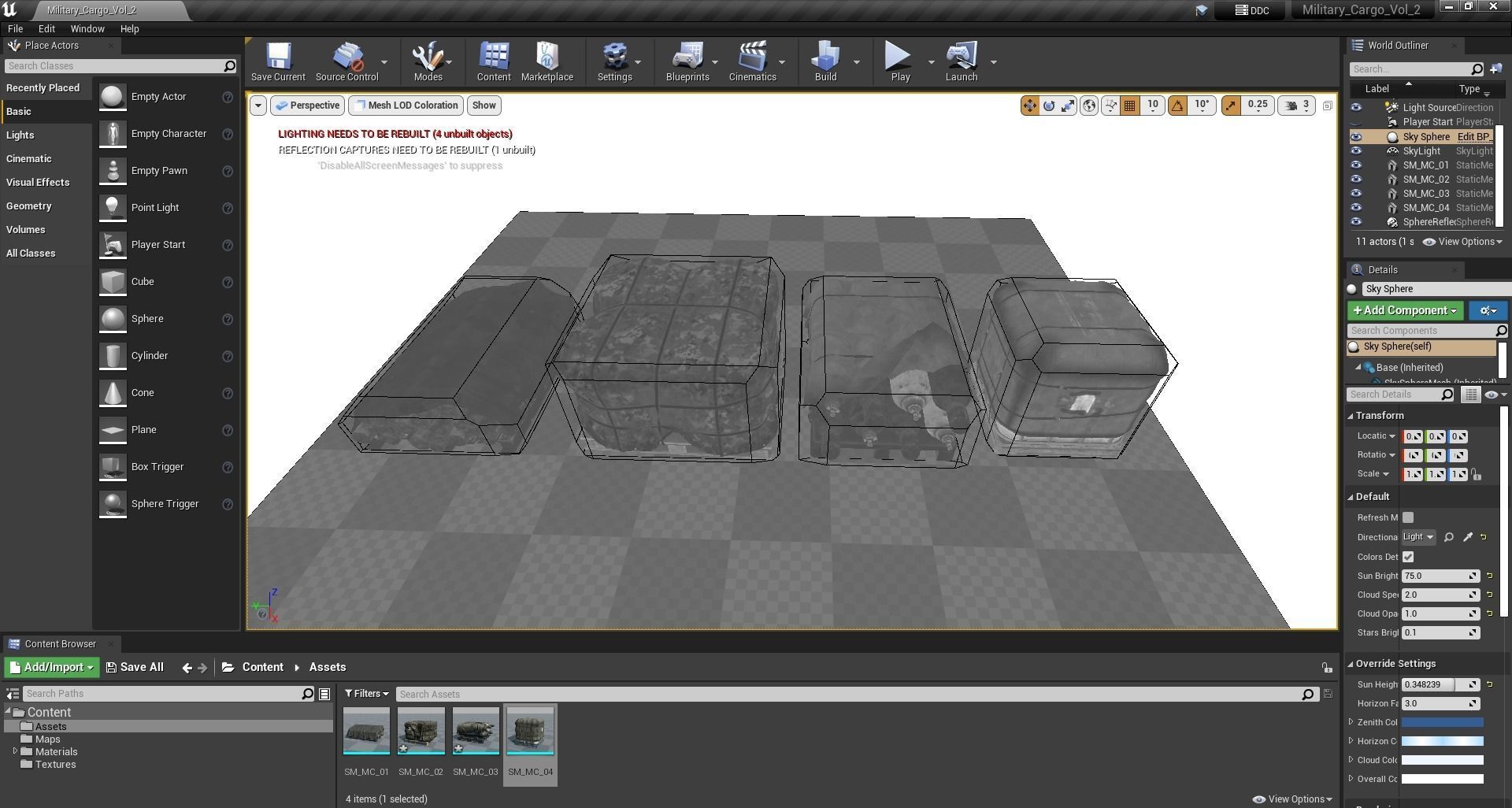The image size is (1512, 808).
Task: Open the Edit menu
Action: [46, 29]
